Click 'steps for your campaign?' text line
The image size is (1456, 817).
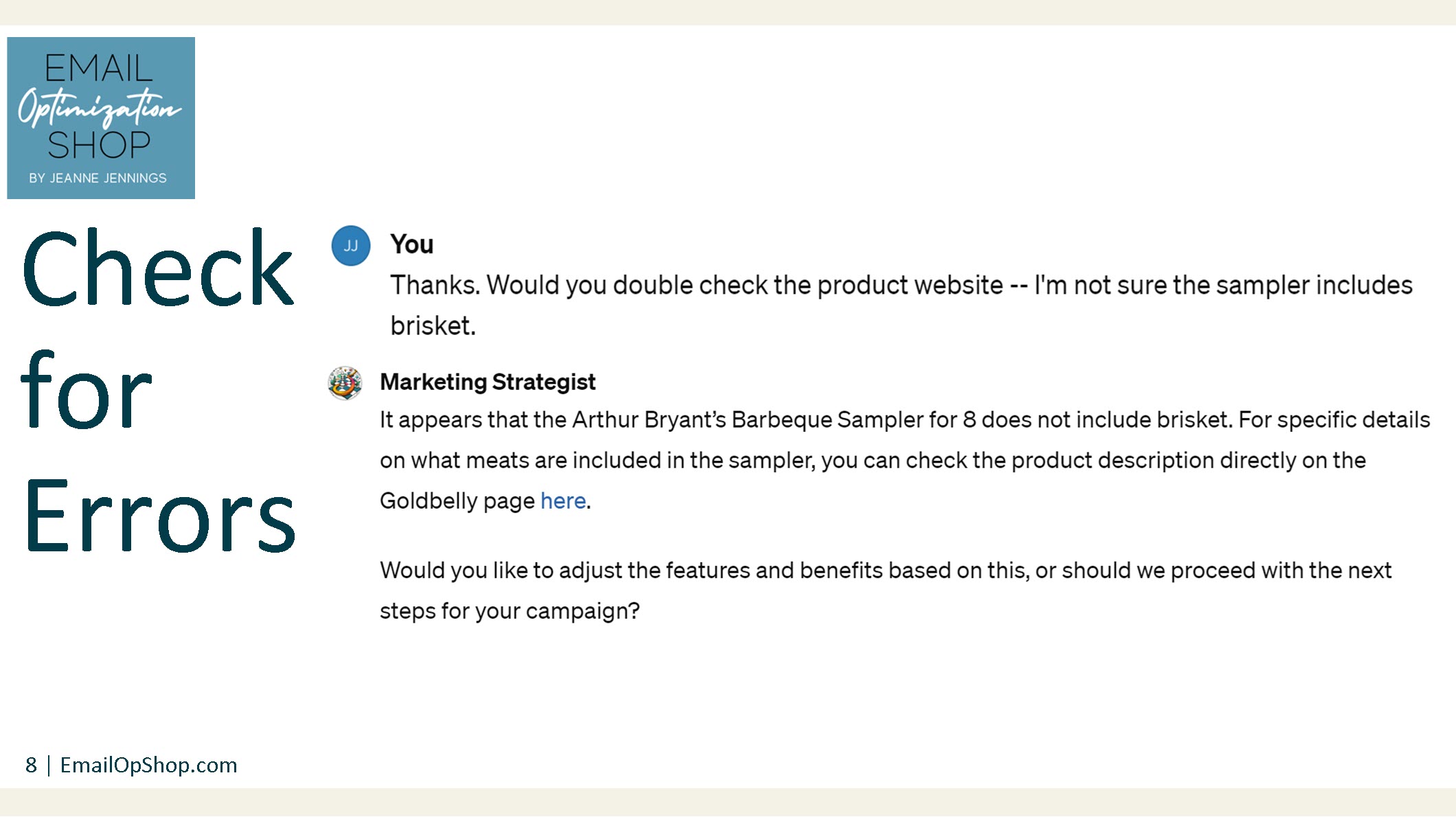[x=510, y=610]
